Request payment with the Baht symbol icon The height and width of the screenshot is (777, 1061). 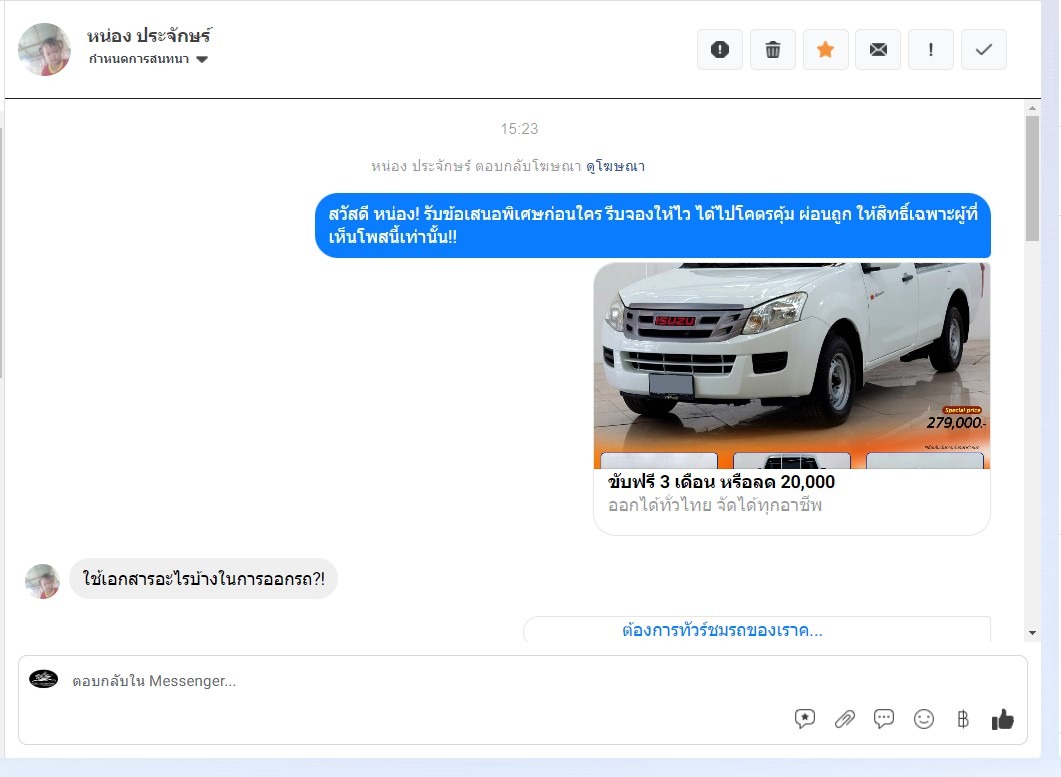tap(963, 719)
